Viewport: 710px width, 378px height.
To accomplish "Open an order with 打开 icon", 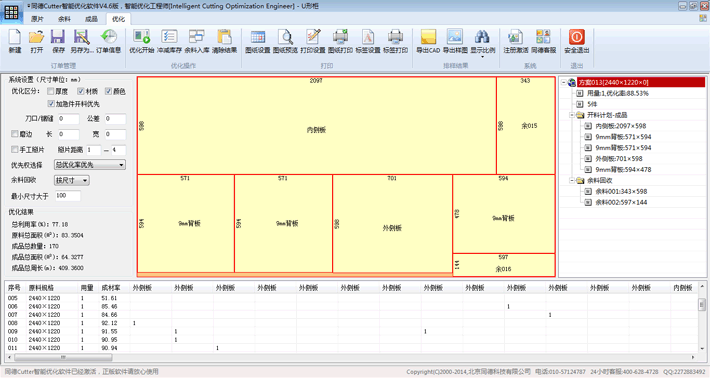I will click(x=37, y=41).
